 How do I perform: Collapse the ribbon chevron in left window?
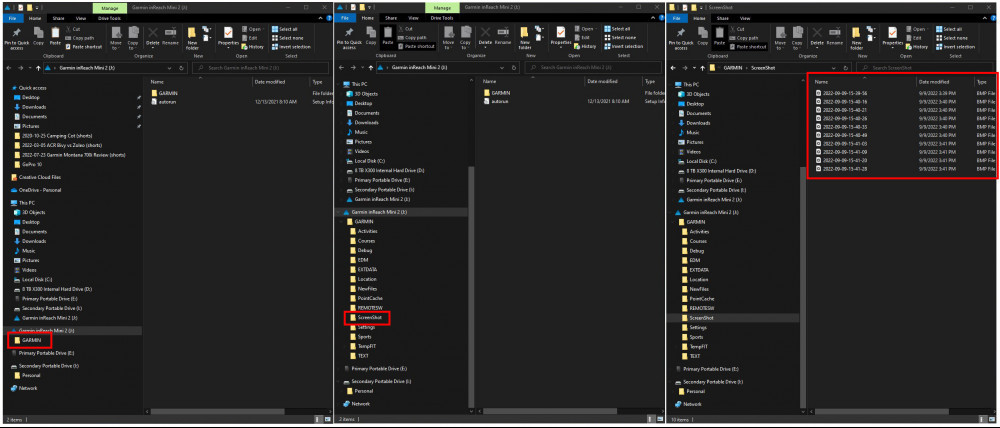[x=320, y=18]
